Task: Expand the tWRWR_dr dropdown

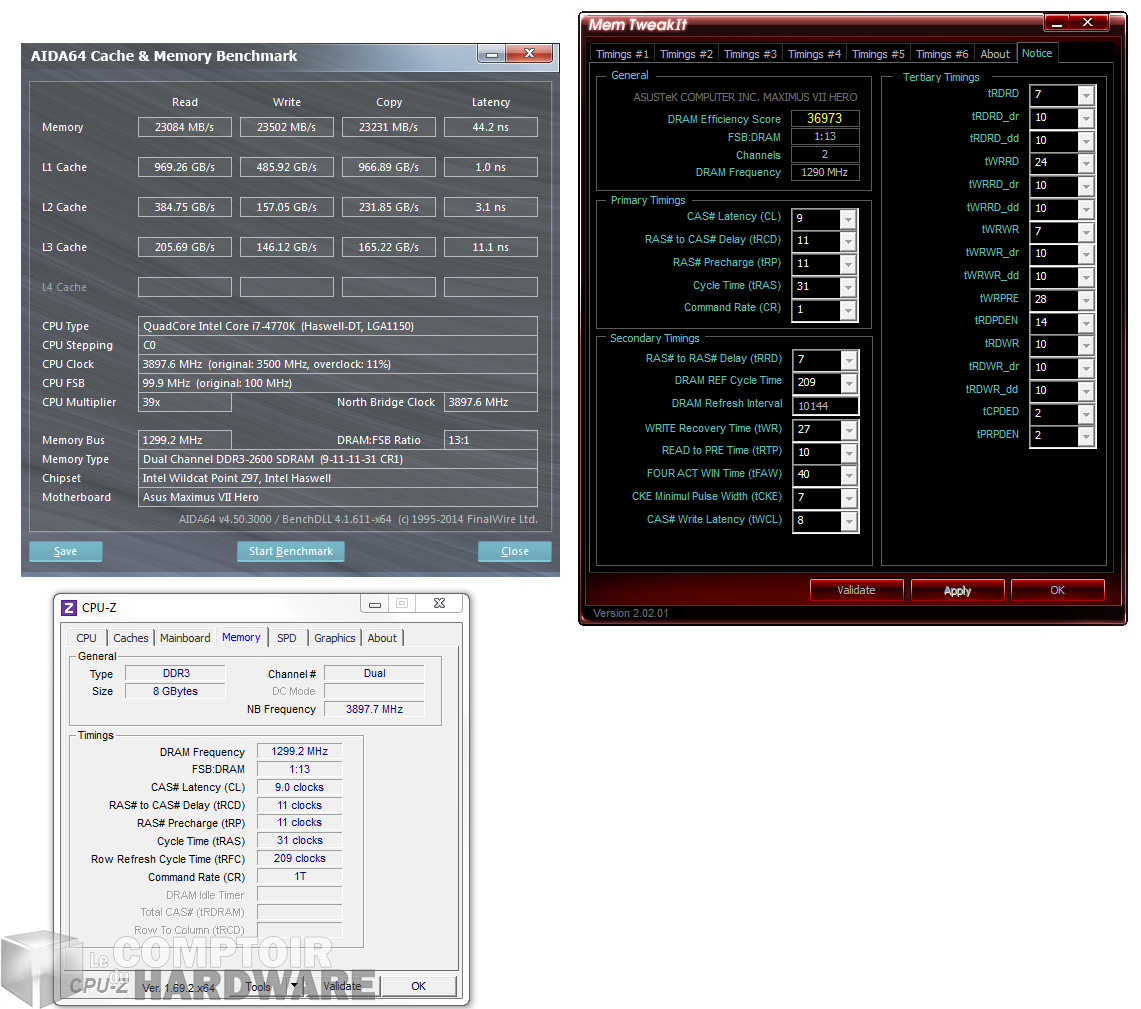Action: click(1086, 254)
